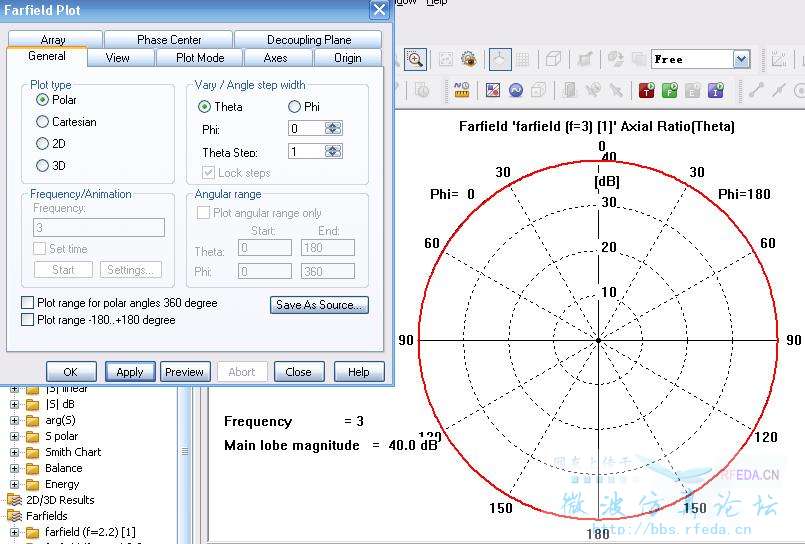Switch to the Phase Center tab
This screenshot has width=805, height=544.
169,40
